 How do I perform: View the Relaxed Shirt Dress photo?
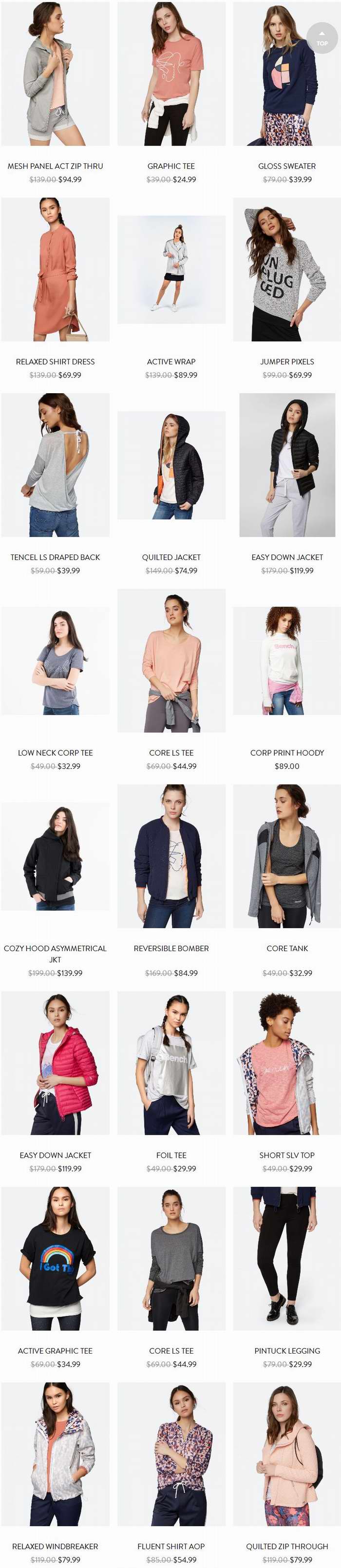[x=56, y=269]
